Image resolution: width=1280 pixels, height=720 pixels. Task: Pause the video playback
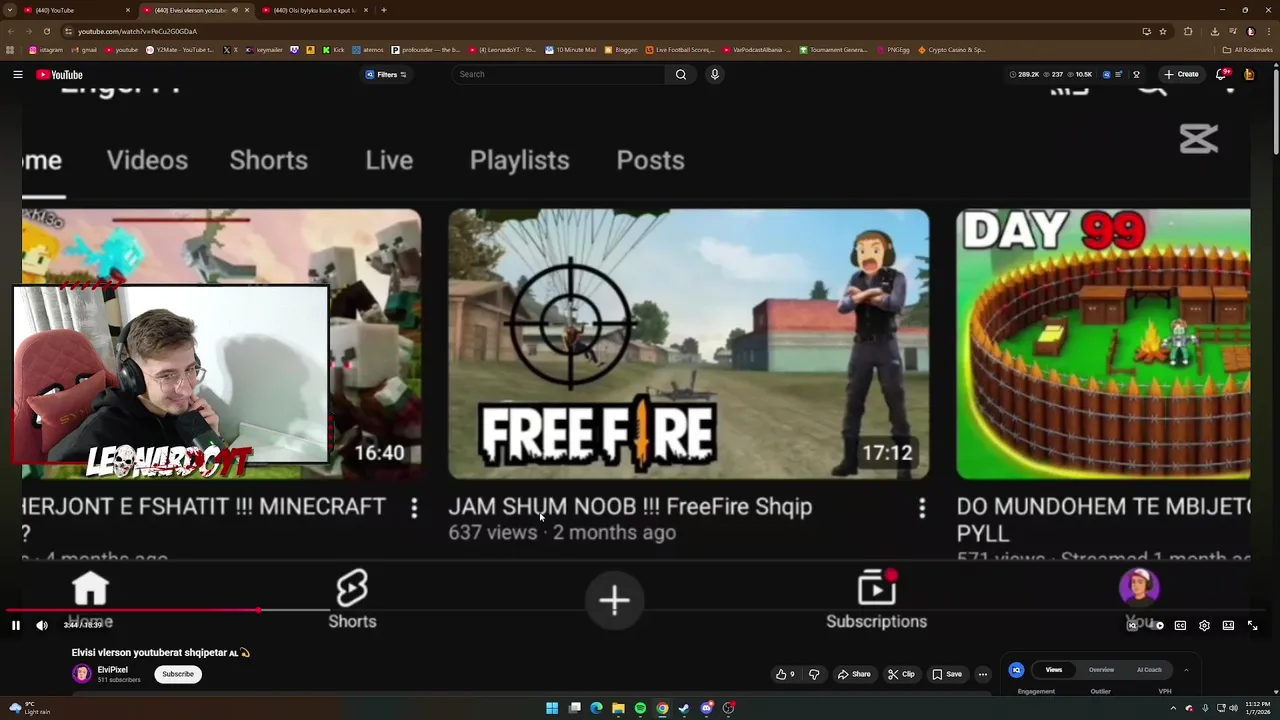pyautogui.click(x=16, y=625)
